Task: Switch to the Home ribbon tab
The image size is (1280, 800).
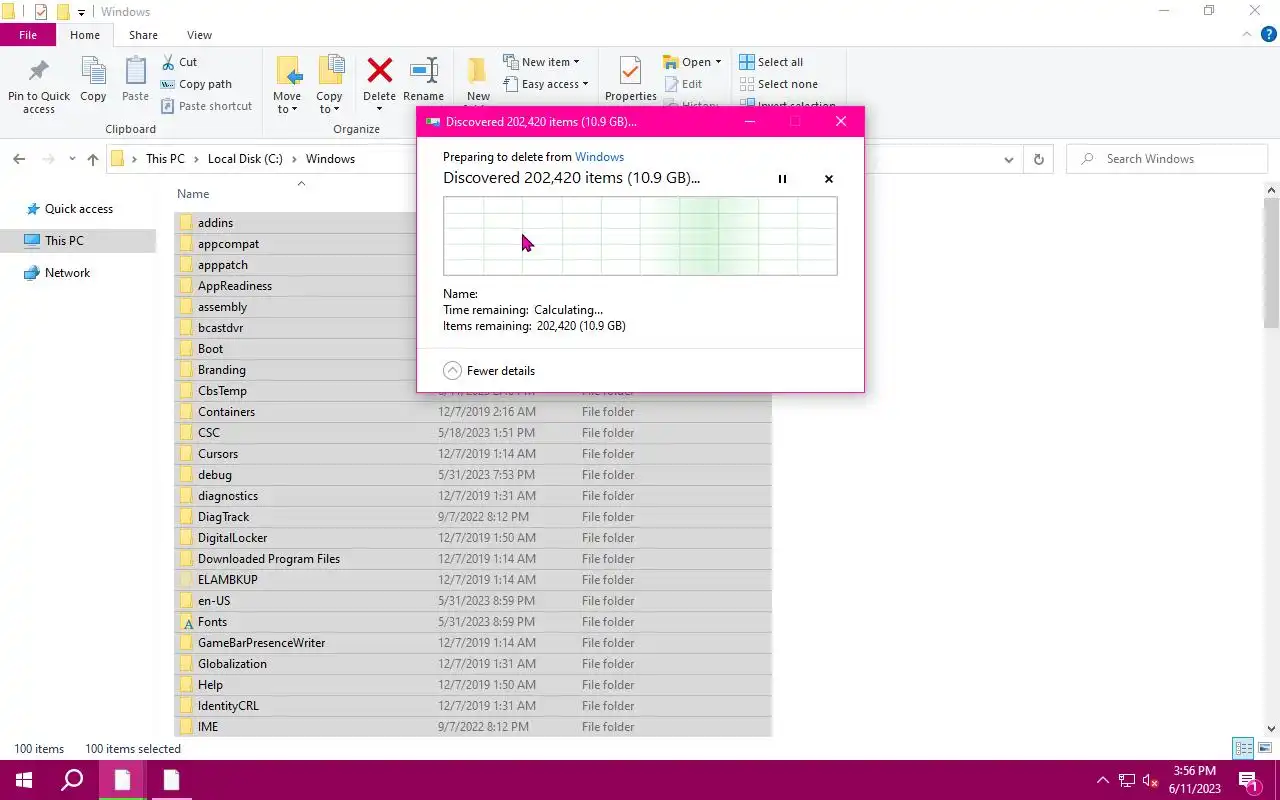Action: (85, 35)
